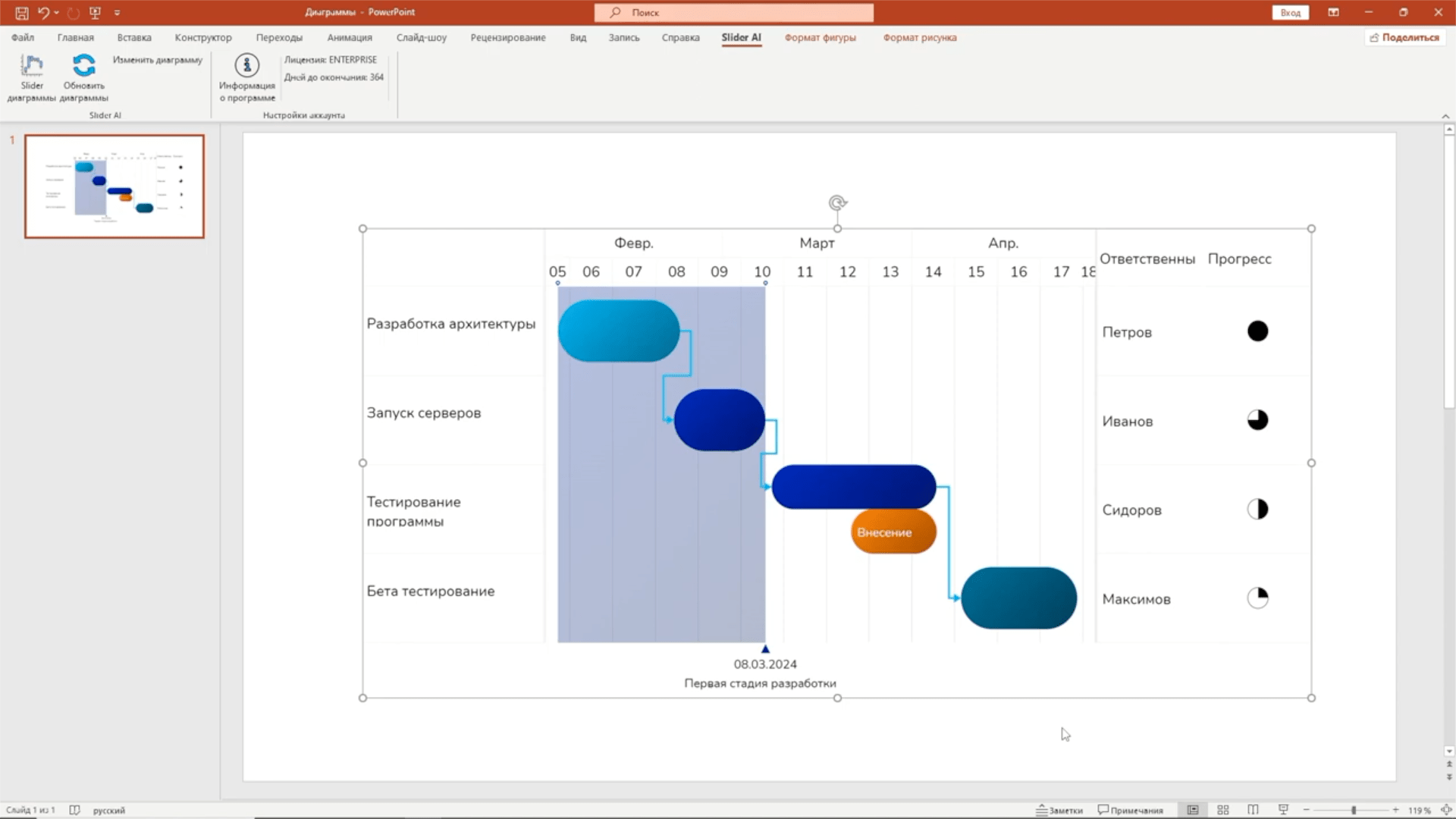This screenshot has width=1456, height=819.
Task: Switch to normal view in the status bar
Action: coord(1192,810)
